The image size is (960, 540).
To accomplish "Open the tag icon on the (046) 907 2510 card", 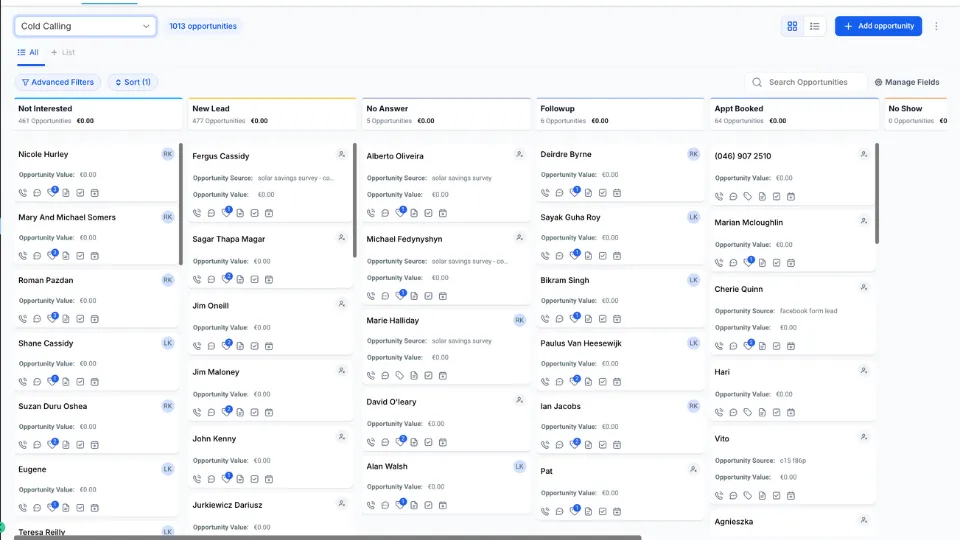I will (748, 197).
